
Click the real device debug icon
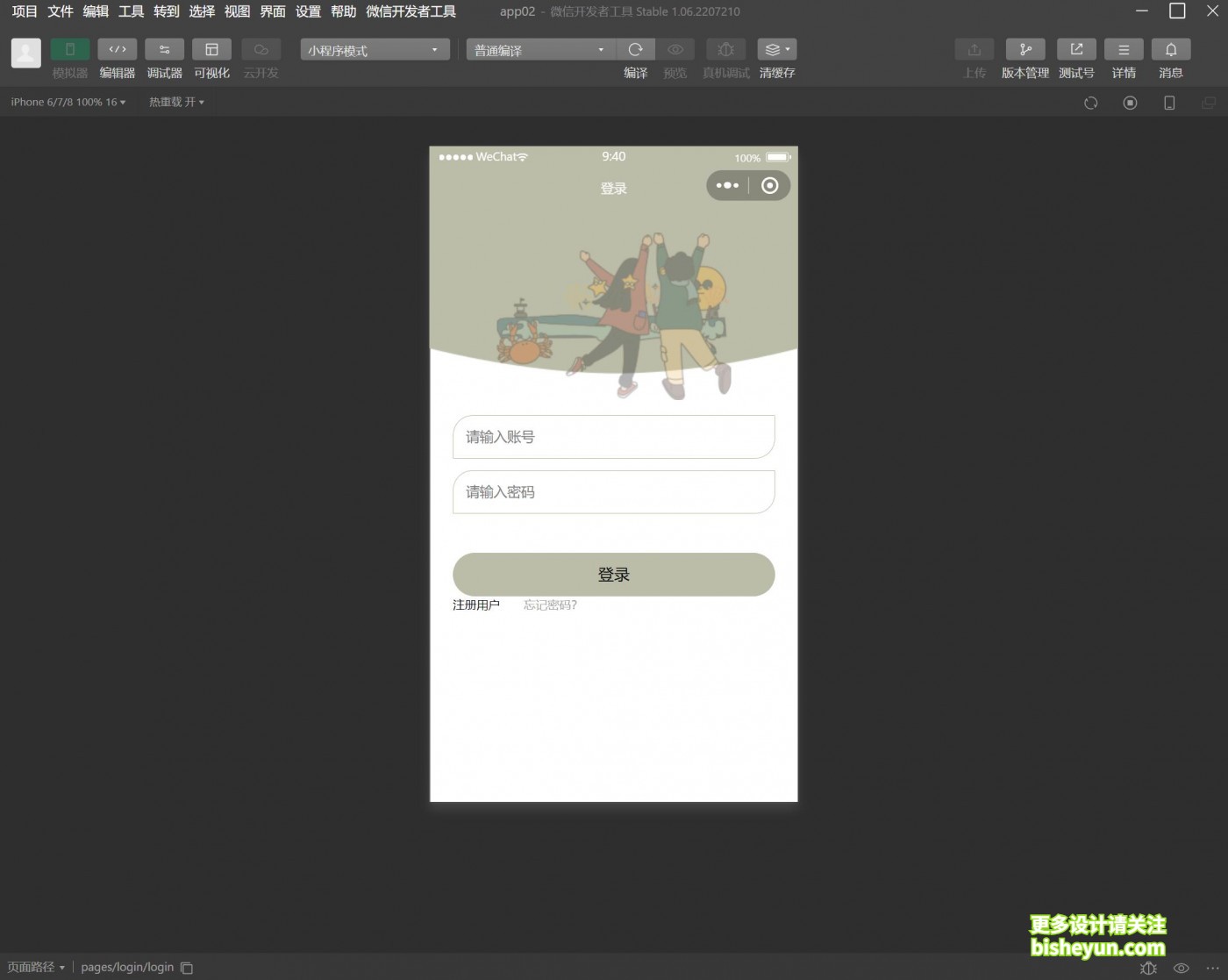tap(725, 50)
